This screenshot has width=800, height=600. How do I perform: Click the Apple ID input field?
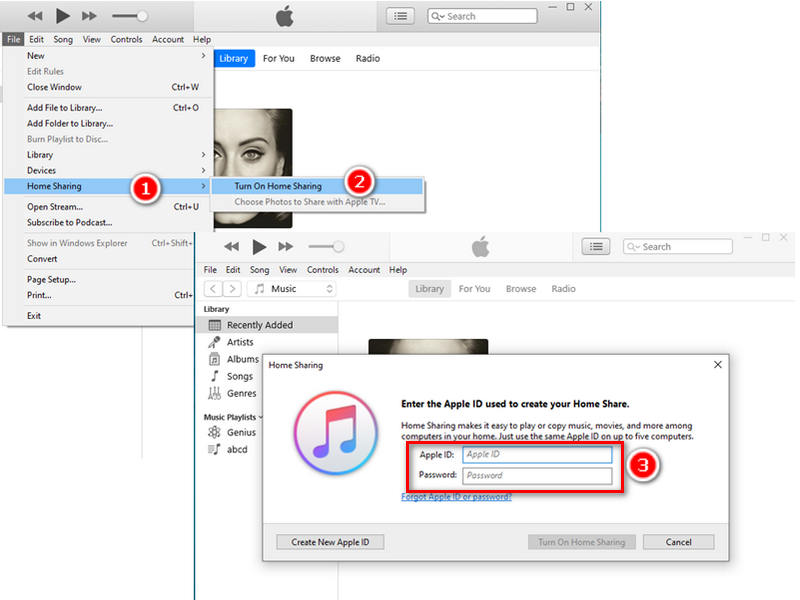(537, 455)
